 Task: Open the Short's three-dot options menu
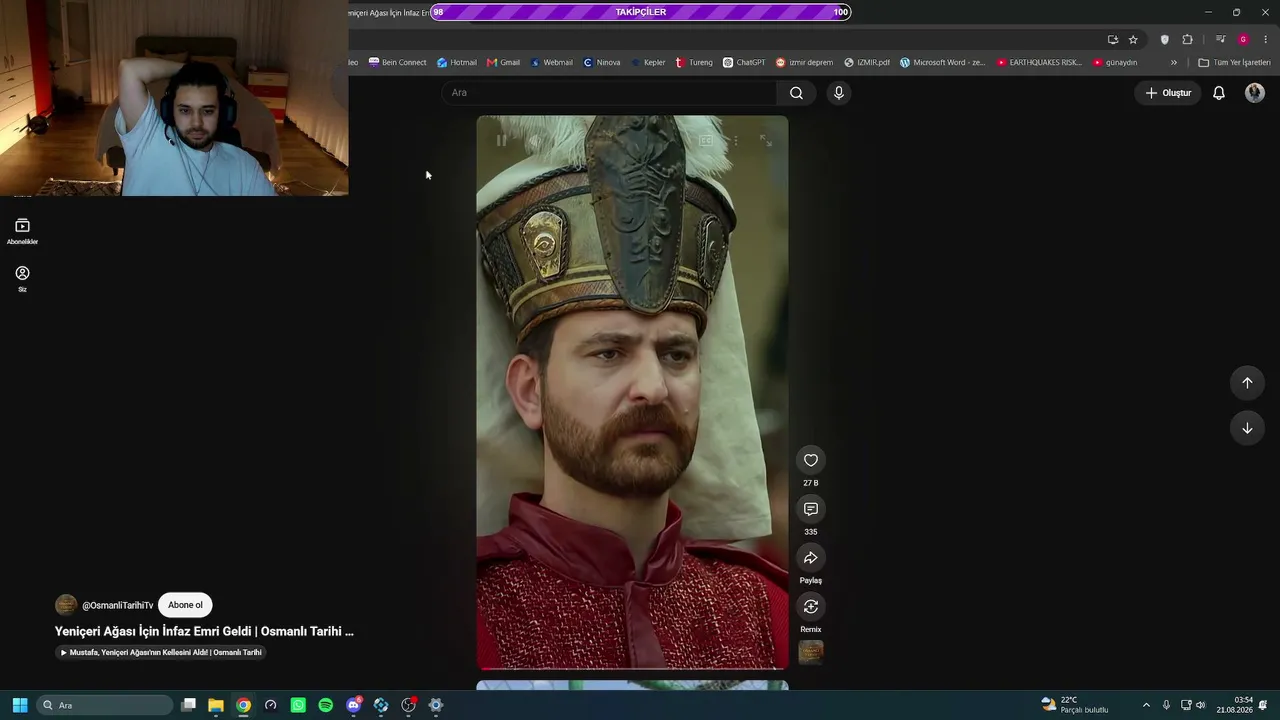point(736,141)
